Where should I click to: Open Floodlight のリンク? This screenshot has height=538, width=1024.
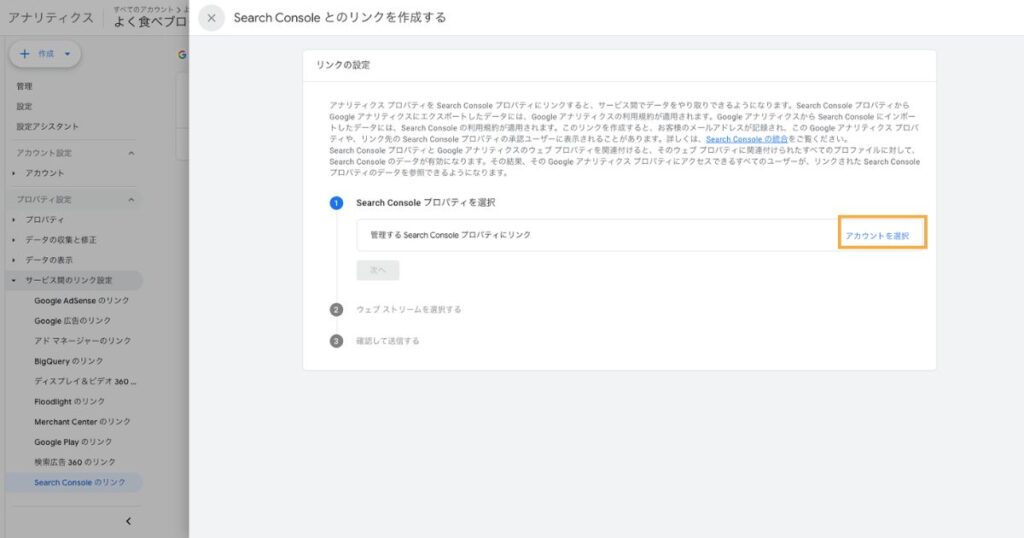(x=69, y=402)
